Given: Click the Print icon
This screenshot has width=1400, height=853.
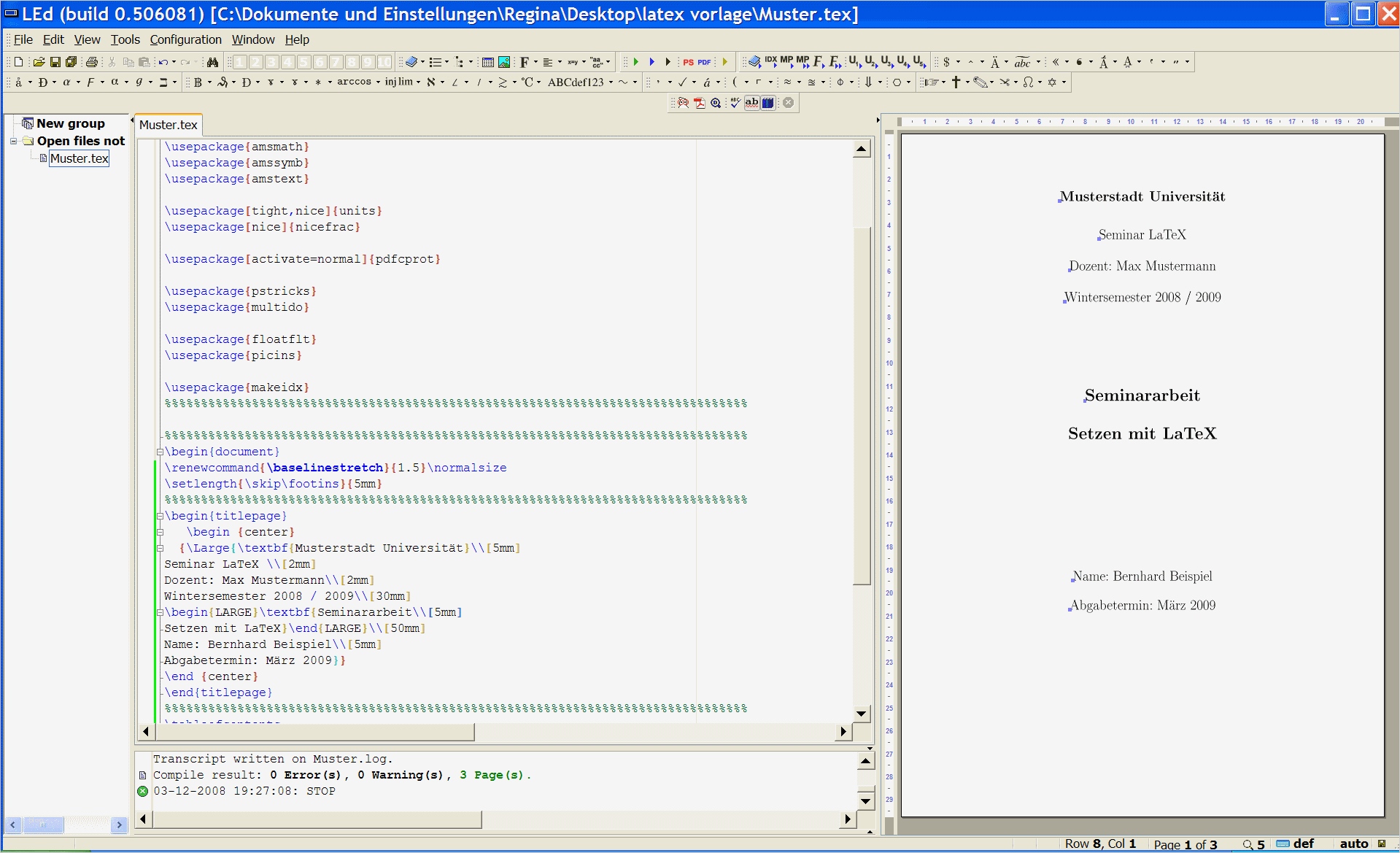Looking at the screenshot, I should [x=92, y=62].
